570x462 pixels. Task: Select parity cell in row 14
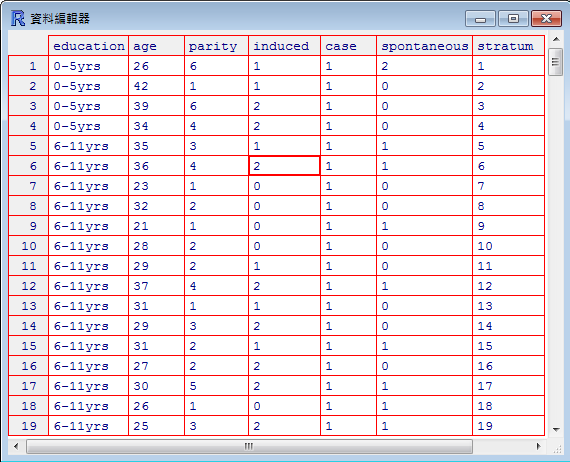(x=216, y=326)
